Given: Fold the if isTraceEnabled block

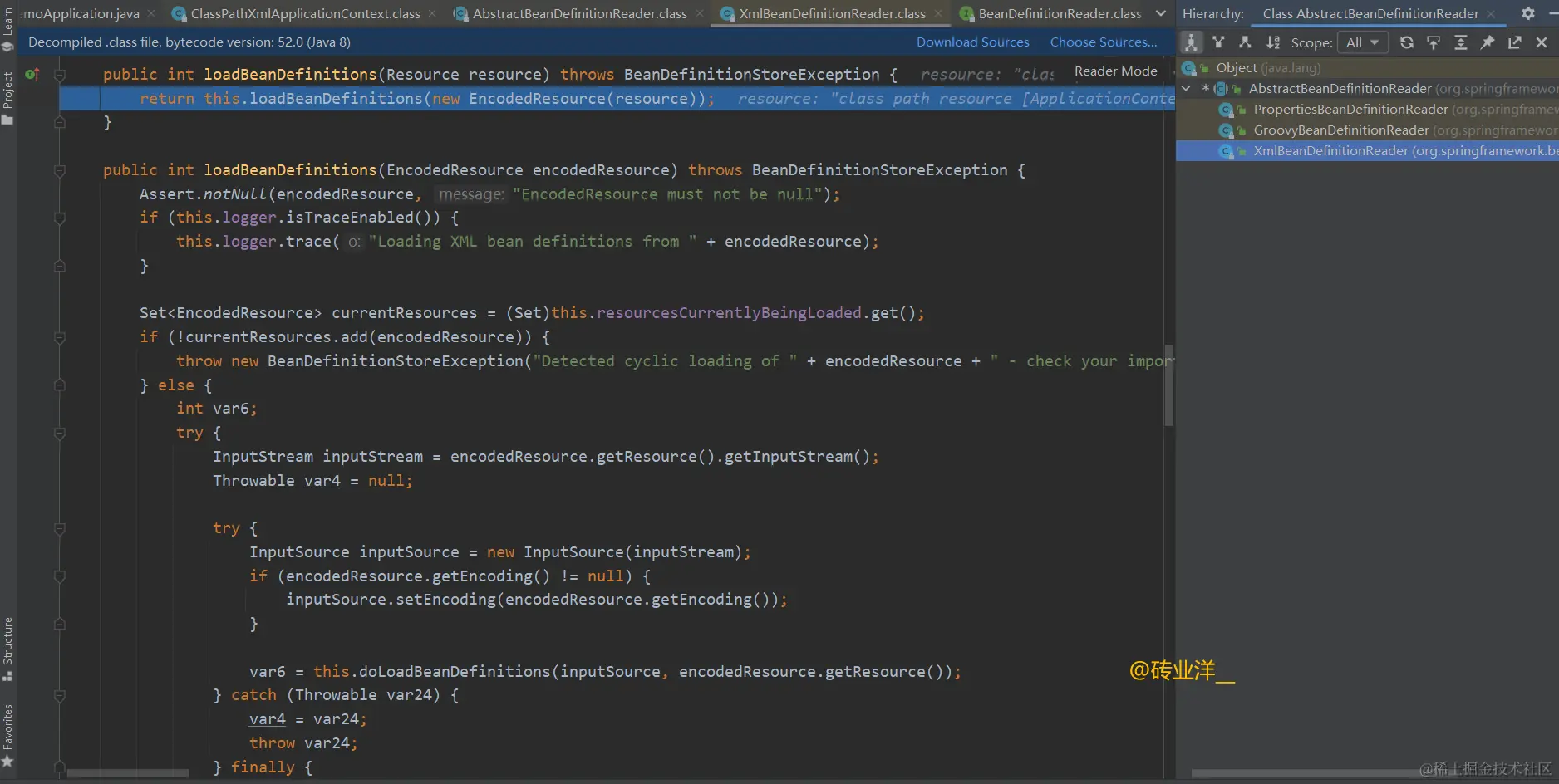Looking at the screenshot, I should tap(60, 218).
